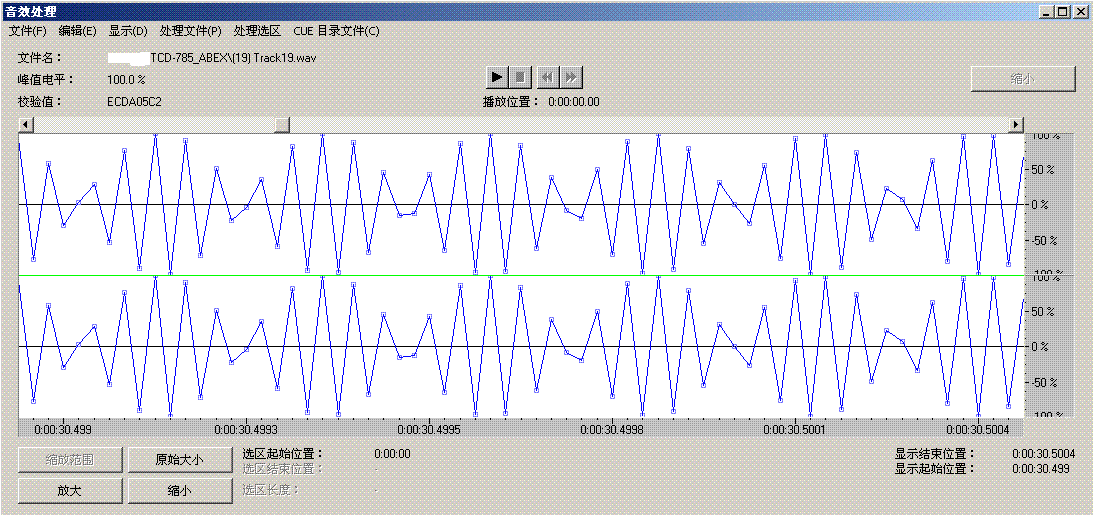Open the 编辑(E) menu

[77, 31]
